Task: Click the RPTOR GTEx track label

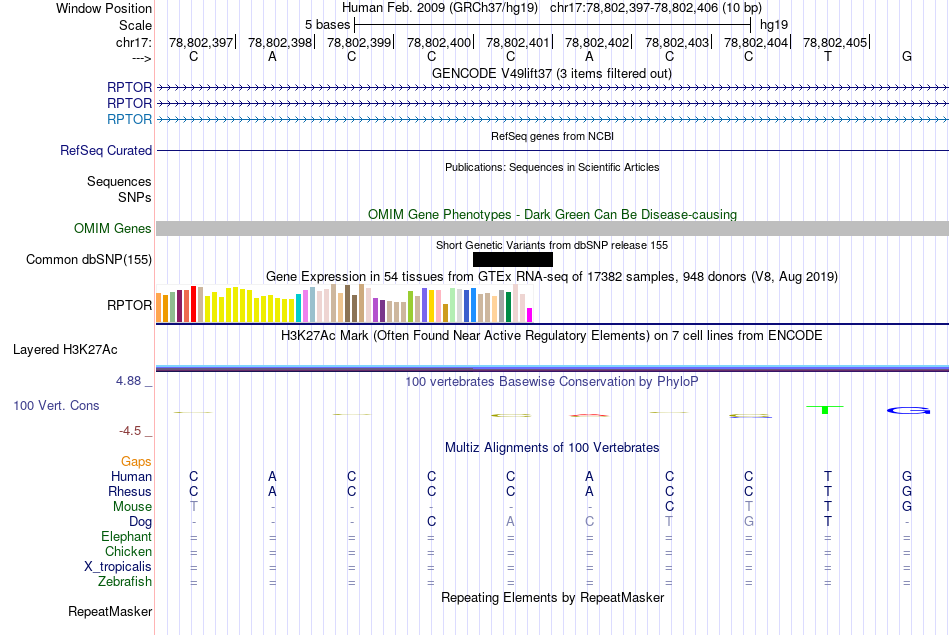Action: click(x=129, y=305)
